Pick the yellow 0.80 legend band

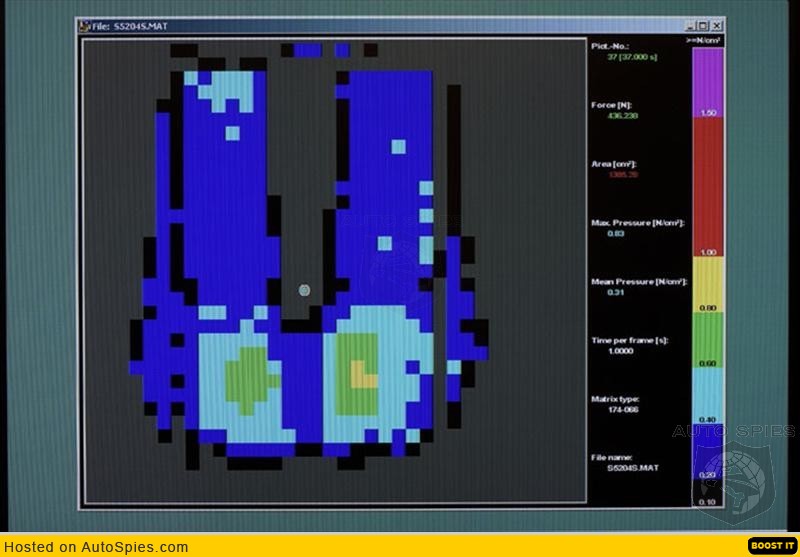(707, 284)
